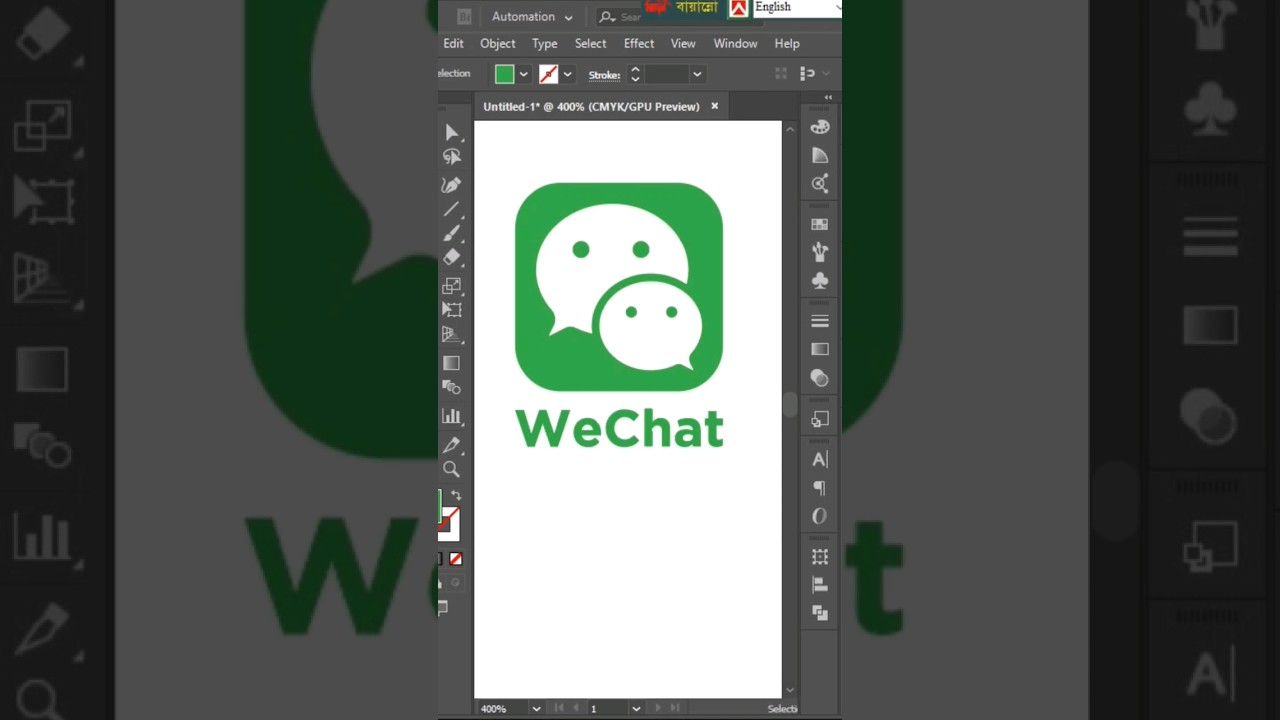Go to next artboard button
Viewport: 1280px width, 720px height.
657,708
